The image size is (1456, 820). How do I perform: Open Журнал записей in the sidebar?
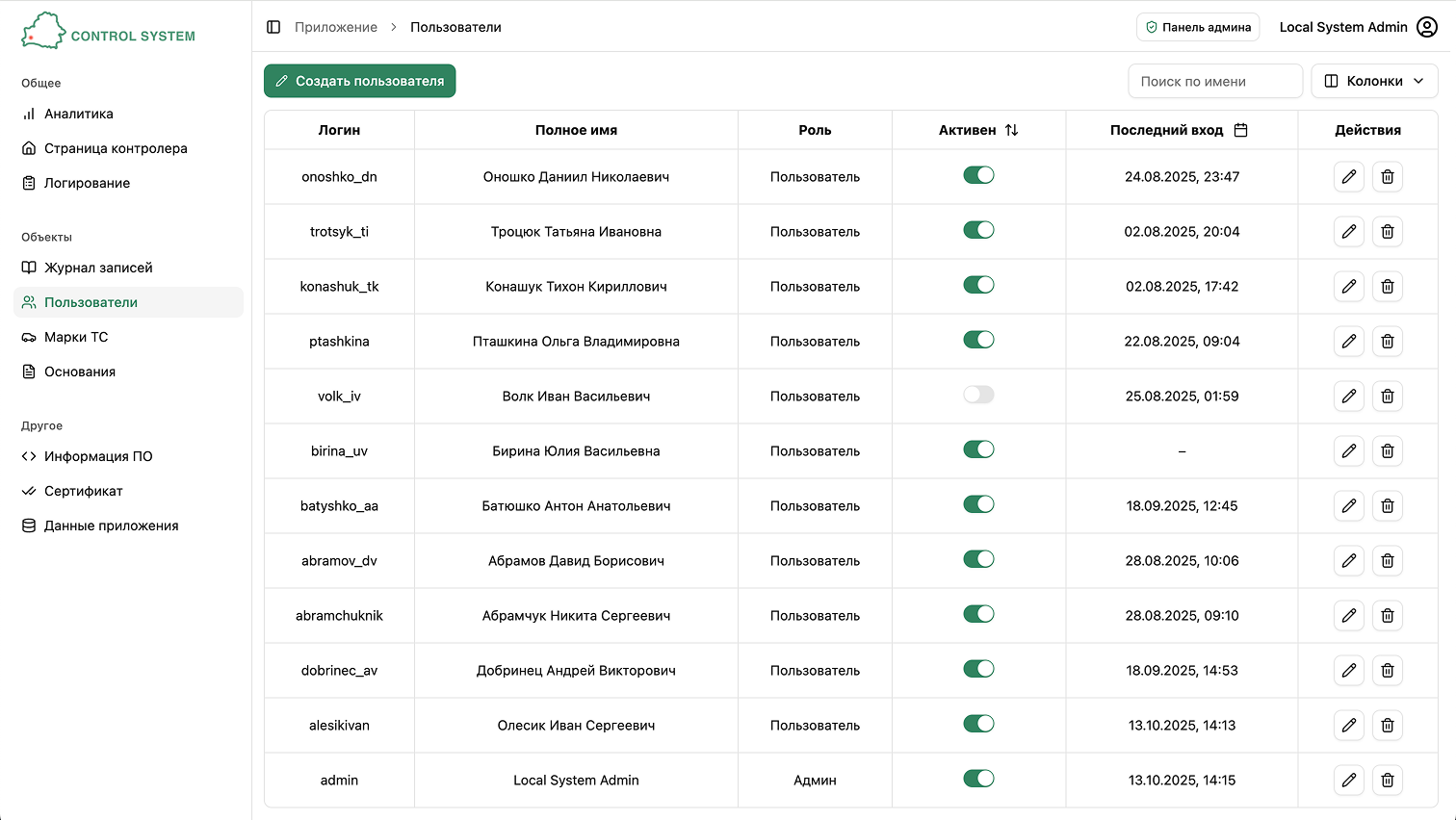click(128, 268)
